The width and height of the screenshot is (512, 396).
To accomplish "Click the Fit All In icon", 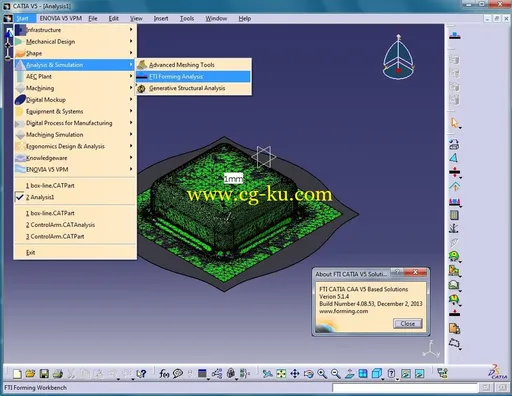I will 281,374.
